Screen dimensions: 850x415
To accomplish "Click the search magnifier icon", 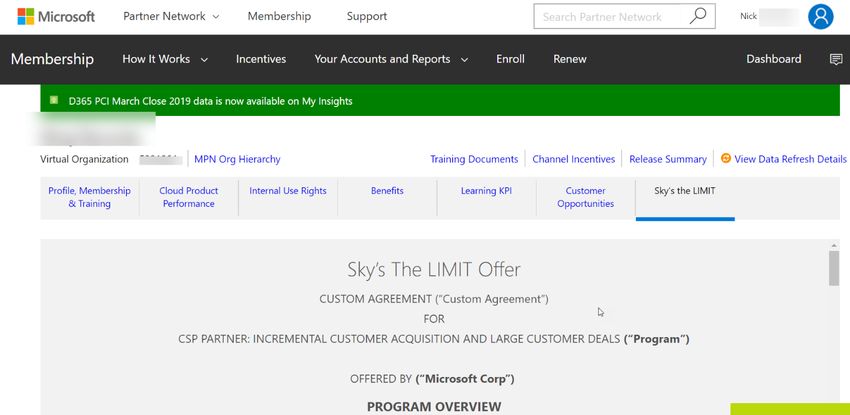I will click(698, 16).
